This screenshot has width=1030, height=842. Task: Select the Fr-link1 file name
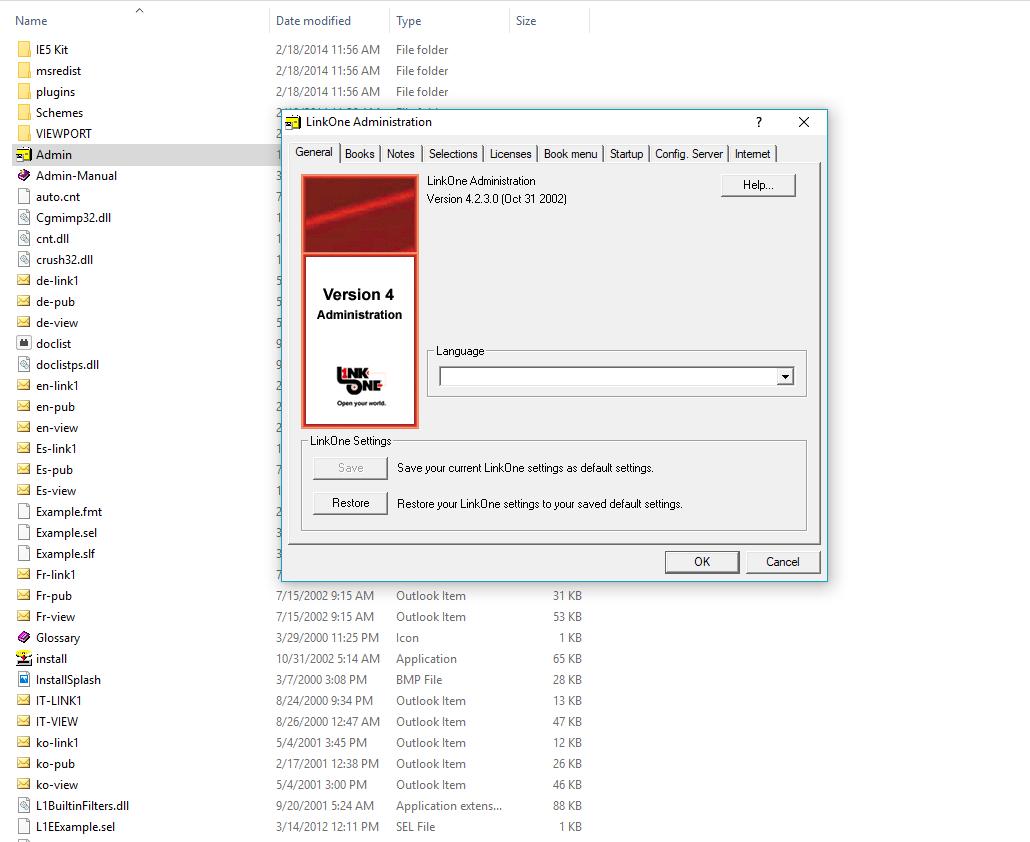pos(56,575)
